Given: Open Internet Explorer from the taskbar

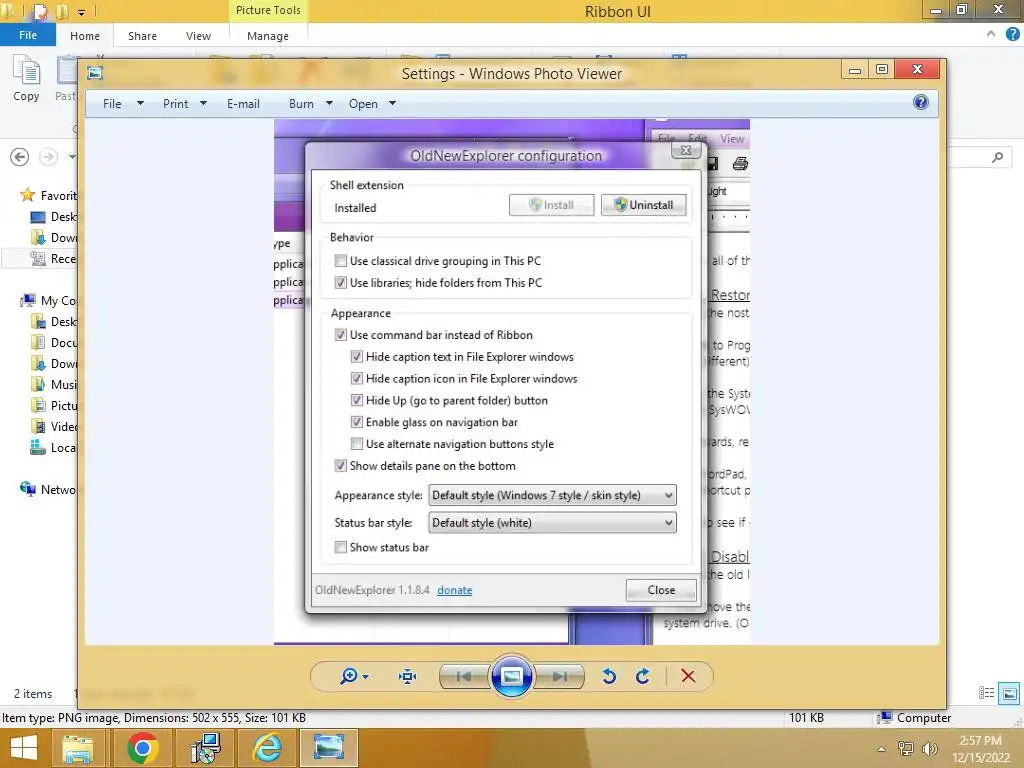Looking at the screenshot, I should 268,748.
